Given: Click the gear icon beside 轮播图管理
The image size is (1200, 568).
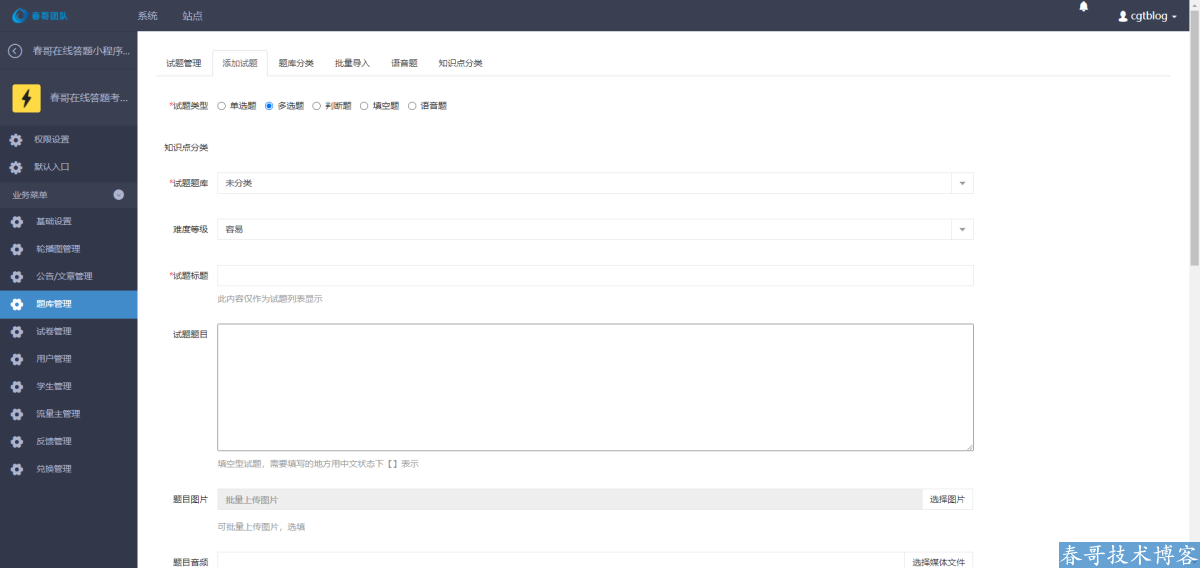Looking at the screenshot, I should click(x=16, y=249).
